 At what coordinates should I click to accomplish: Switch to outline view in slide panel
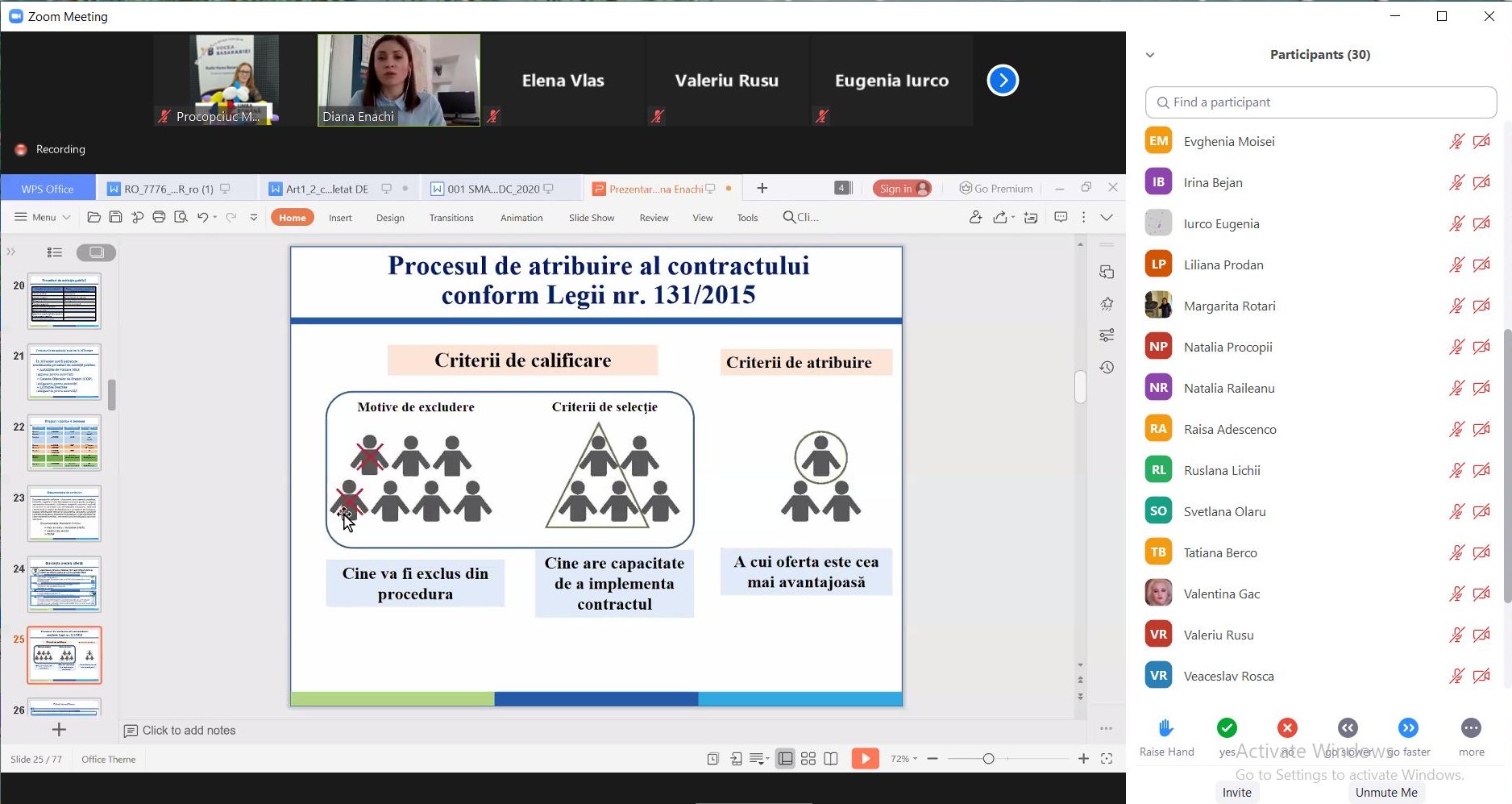[55, 252]
